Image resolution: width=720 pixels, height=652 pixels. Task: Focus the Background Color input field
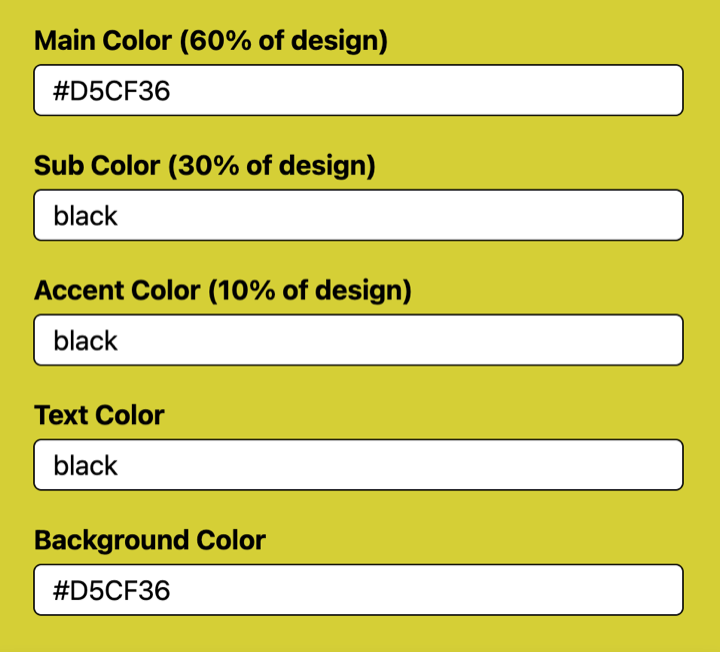358,590
